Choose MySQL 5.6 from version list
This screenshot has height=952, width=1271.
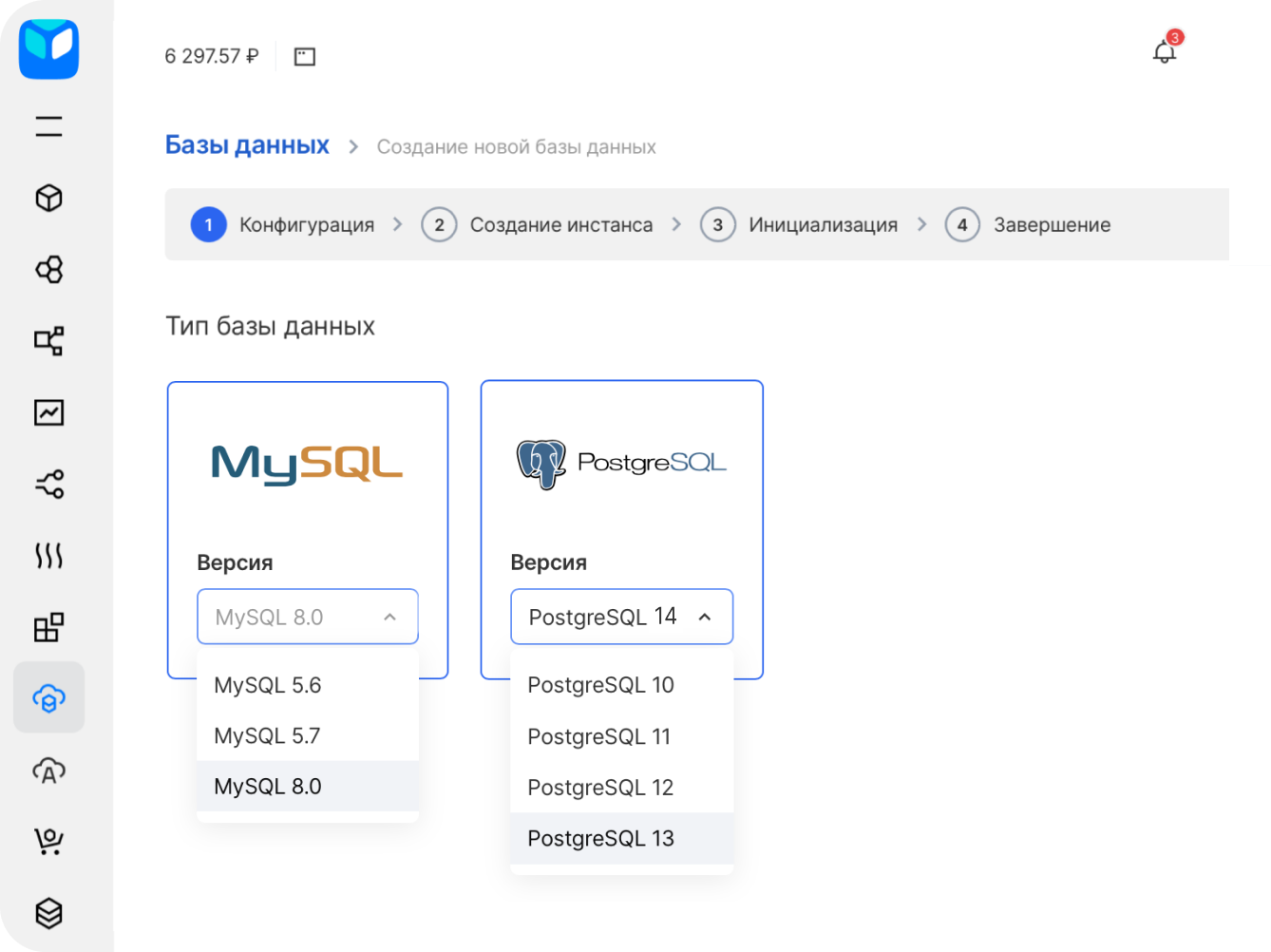[268, 685]
